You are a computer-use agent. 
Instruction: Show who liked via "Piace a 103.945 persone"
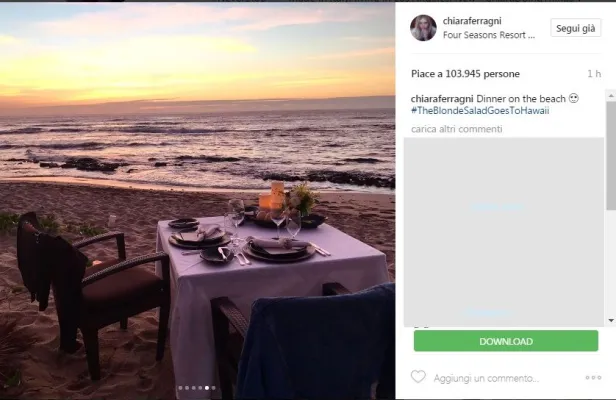click(x=464, y=73)
